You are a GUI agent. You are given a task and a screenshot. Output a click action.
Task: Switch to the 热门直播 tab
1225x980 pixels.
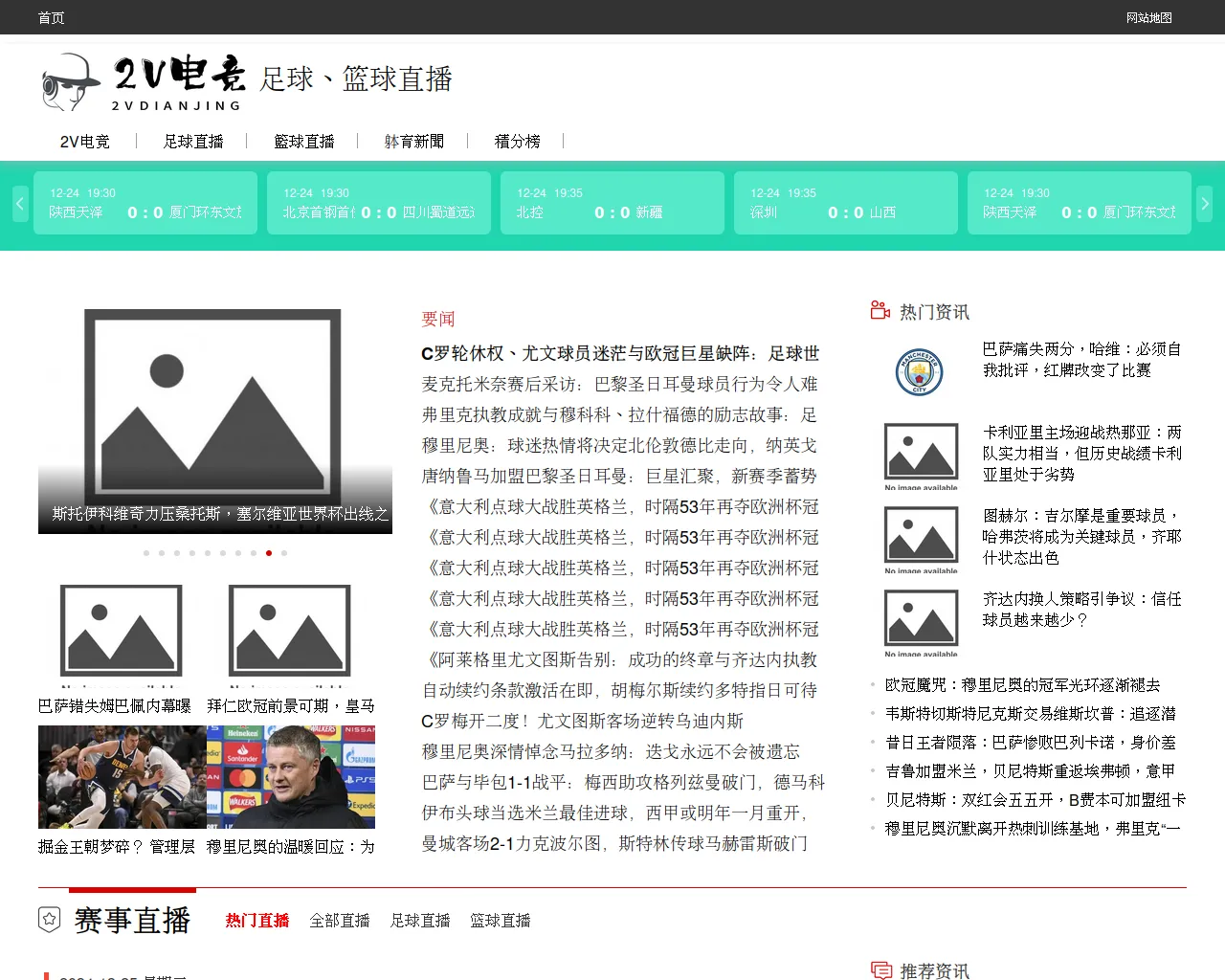click(x=257, y=921)
